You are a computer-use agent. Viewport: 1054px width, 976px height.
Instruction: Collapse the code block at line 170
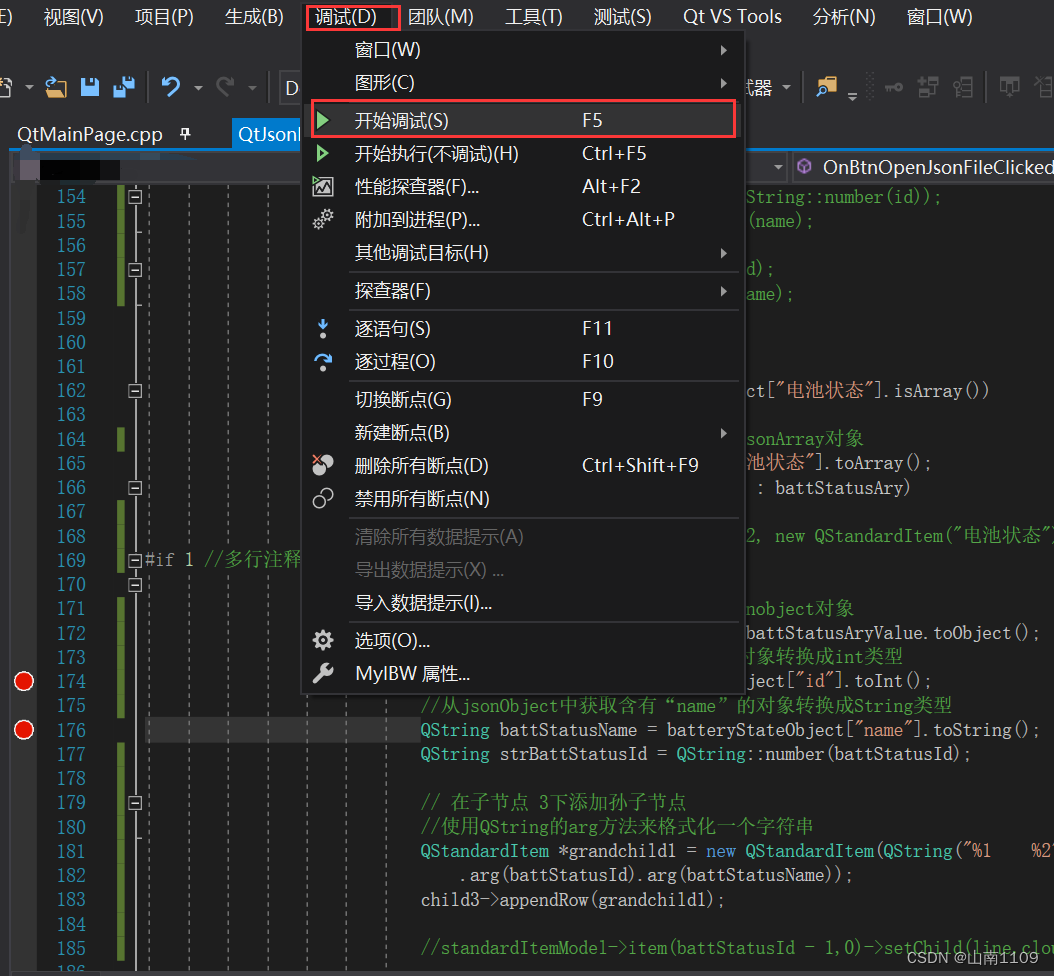coord(135,585)
